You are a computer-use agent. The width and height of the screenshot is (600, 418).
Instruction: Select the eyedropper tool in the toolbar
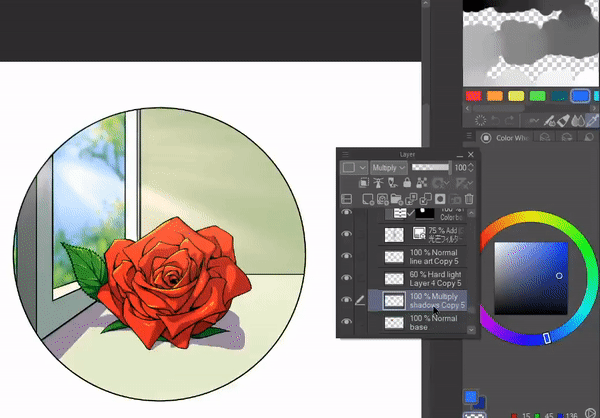point(591,120)
